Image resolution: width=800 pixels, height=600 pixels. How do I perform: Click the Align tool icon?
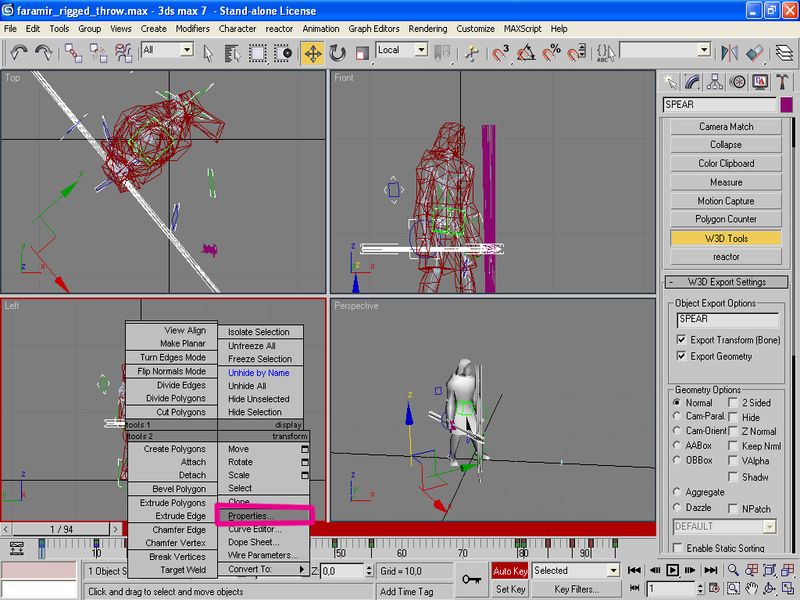tap(755, 53)
